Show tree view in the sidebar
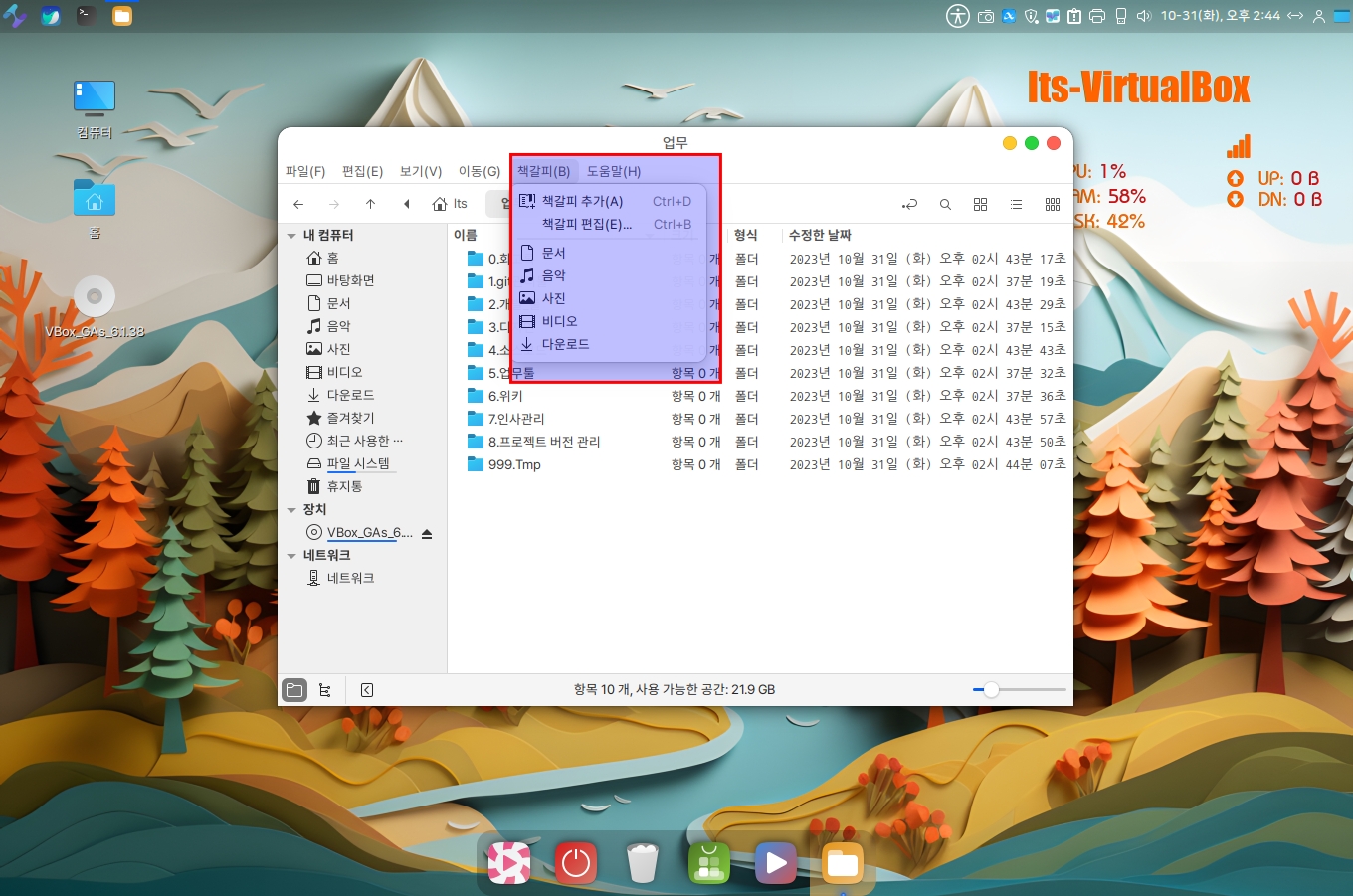The image size is (1353, 896). click(325, 690)
